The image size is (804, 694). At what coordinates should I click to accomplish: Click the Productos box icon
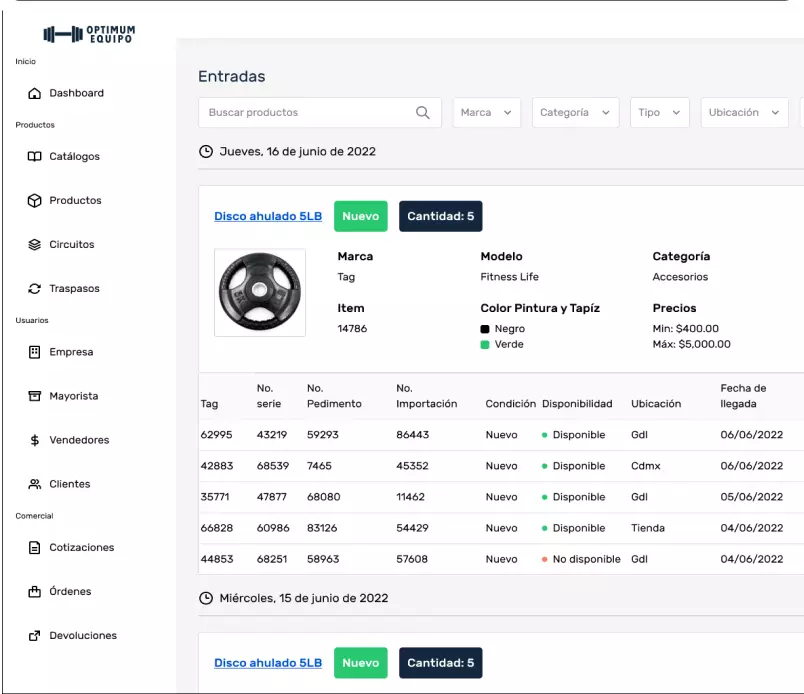(x=35, y=200)
